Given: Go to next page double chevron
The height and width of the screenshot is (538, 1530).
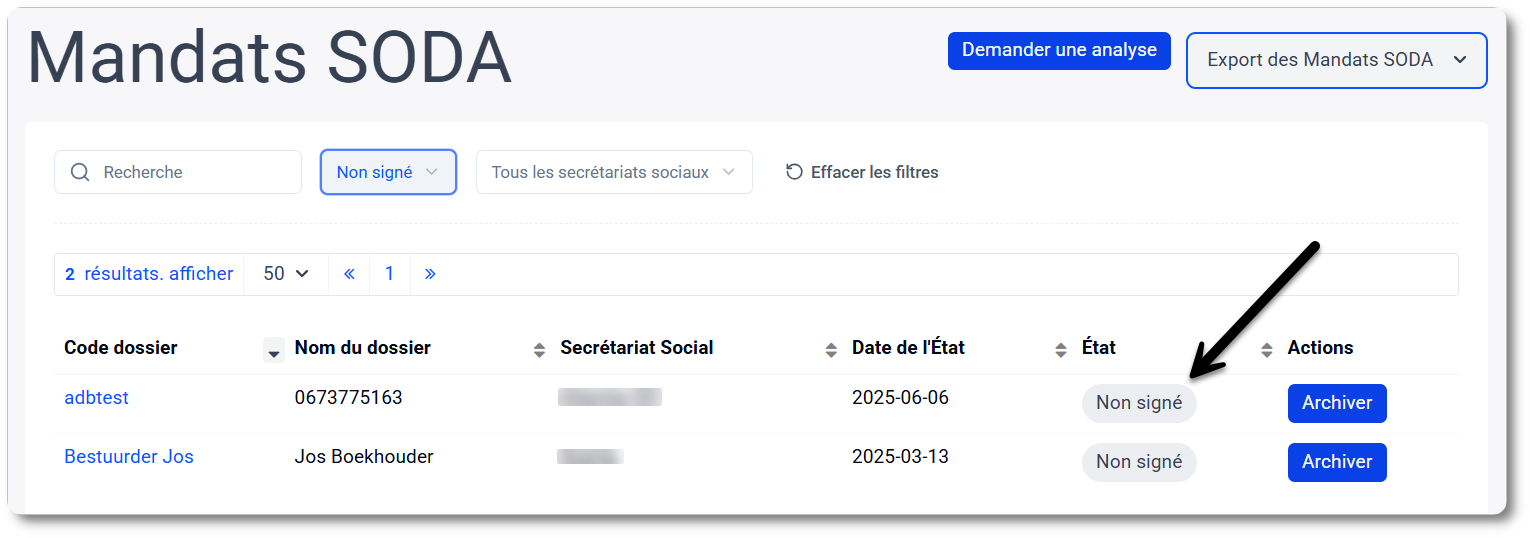Looking at the screenshot, I should [x=430, y=274].
